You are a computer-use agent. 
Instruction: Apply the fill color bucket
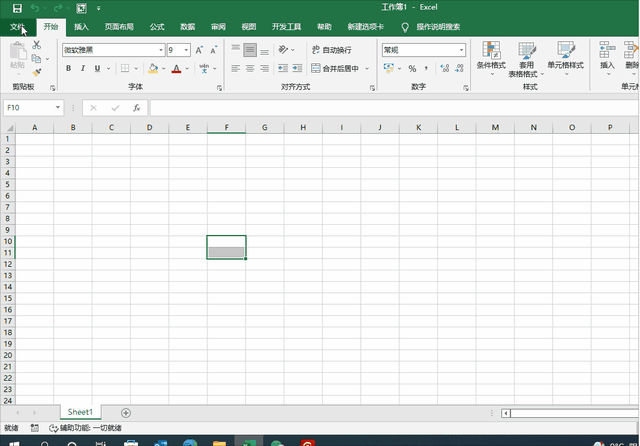[x=153, y=68]
